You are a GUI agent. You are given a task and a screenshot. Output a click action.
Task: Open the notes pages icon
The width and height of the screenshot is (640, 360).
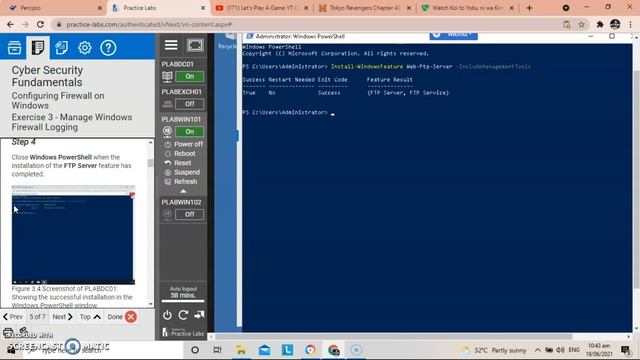coord(61,47)
